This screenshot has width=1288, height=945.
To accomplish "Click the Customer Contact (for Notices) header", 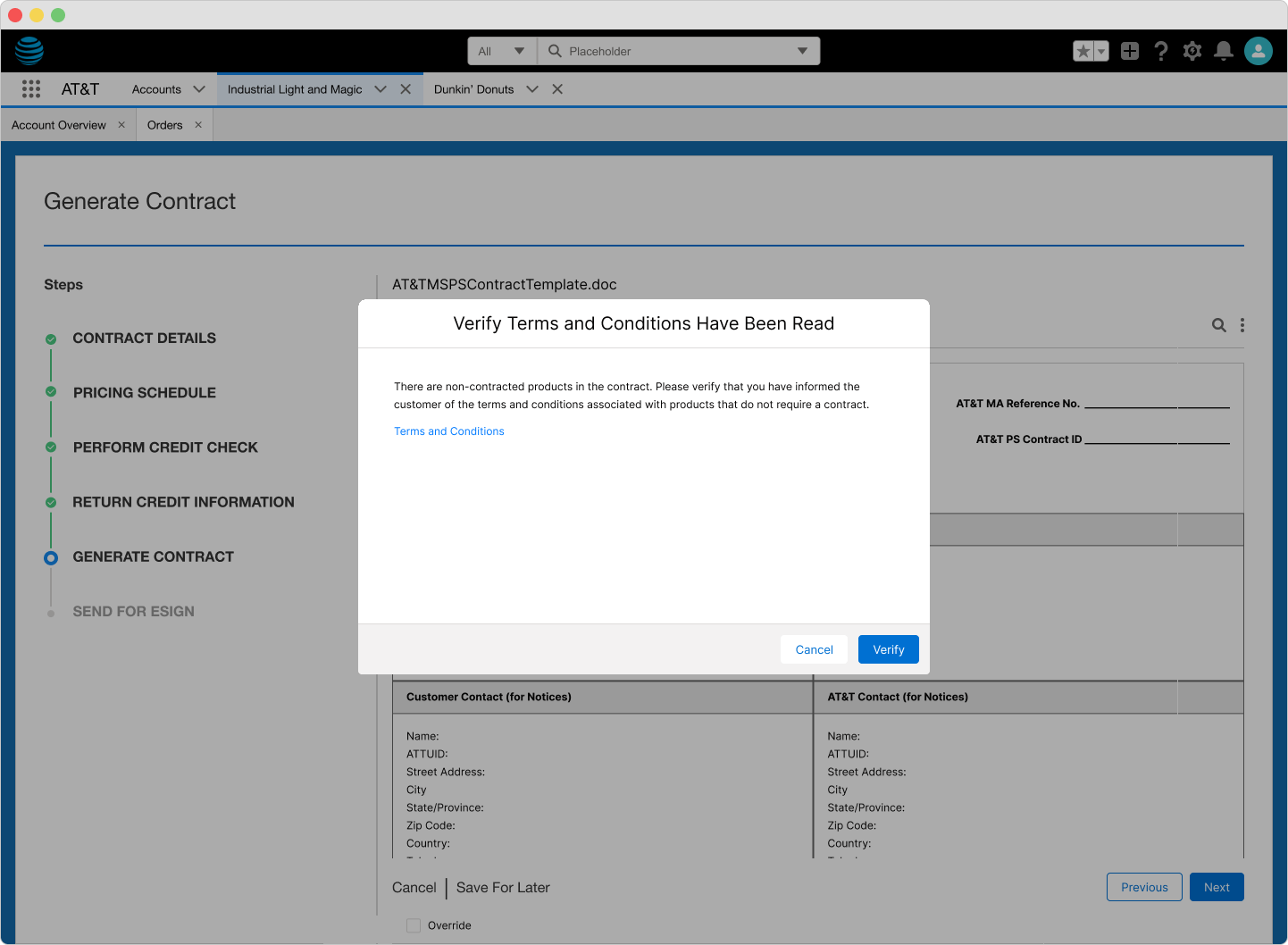I will tap(489, 697).
